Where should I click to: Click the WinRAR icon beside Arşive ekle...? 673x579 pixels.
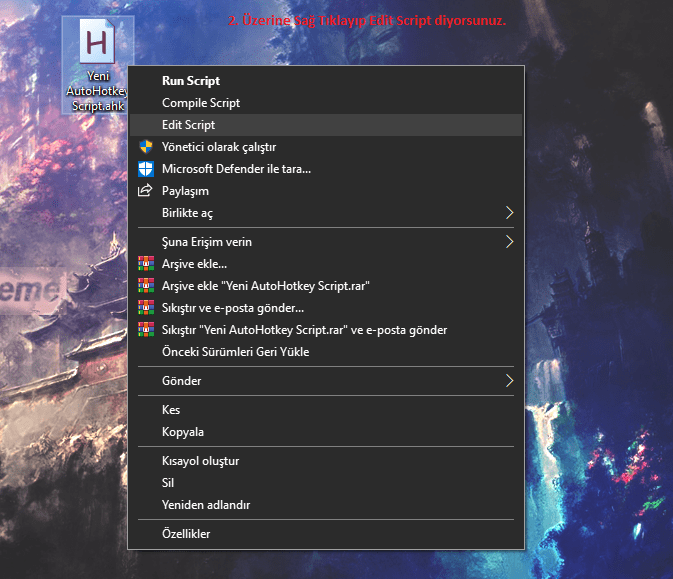(x=146, y=264)
